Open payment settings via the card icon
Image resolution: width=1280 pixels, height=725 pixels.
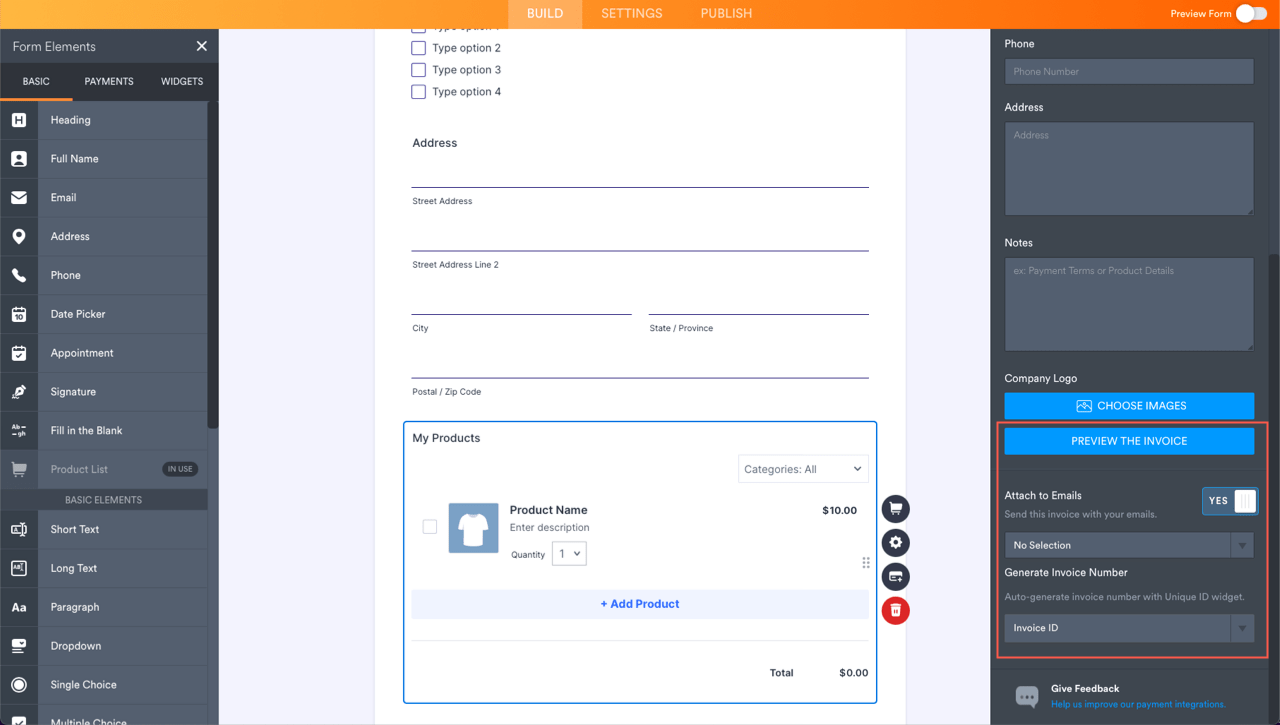click(x=895, y=577)
